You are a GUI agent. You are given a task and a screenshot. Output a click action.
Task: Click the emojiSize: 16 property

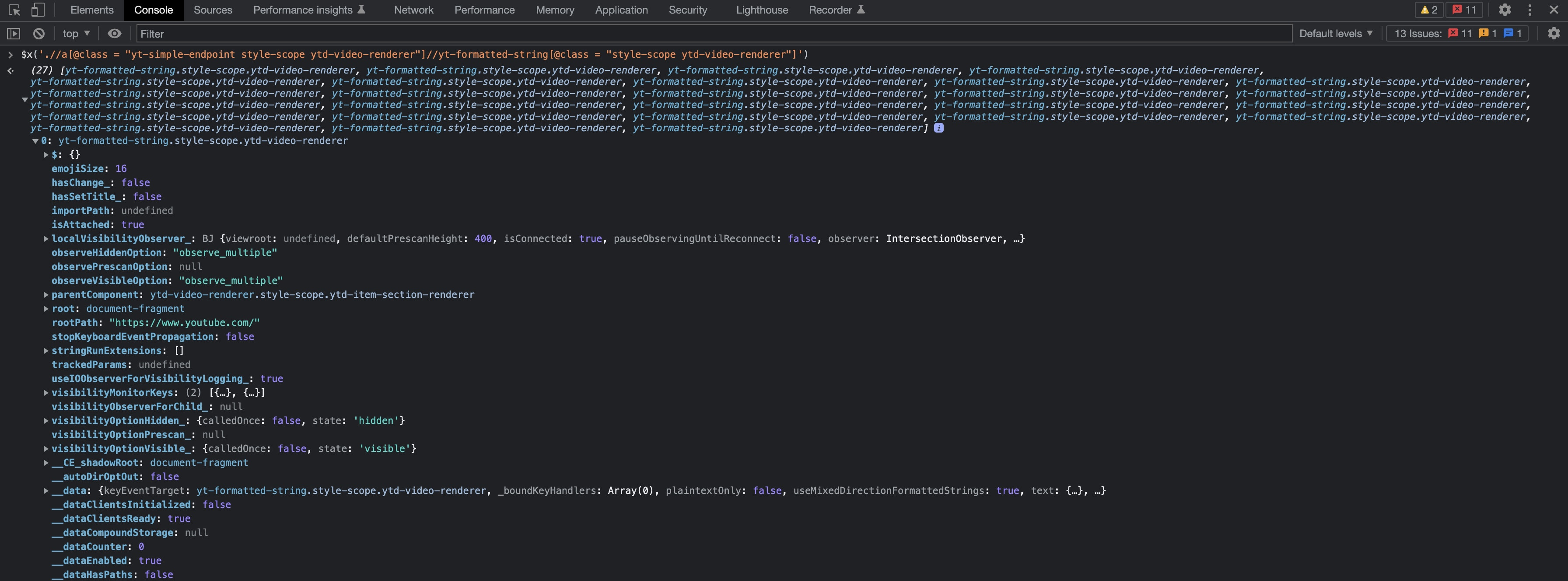tap(89, 168)
